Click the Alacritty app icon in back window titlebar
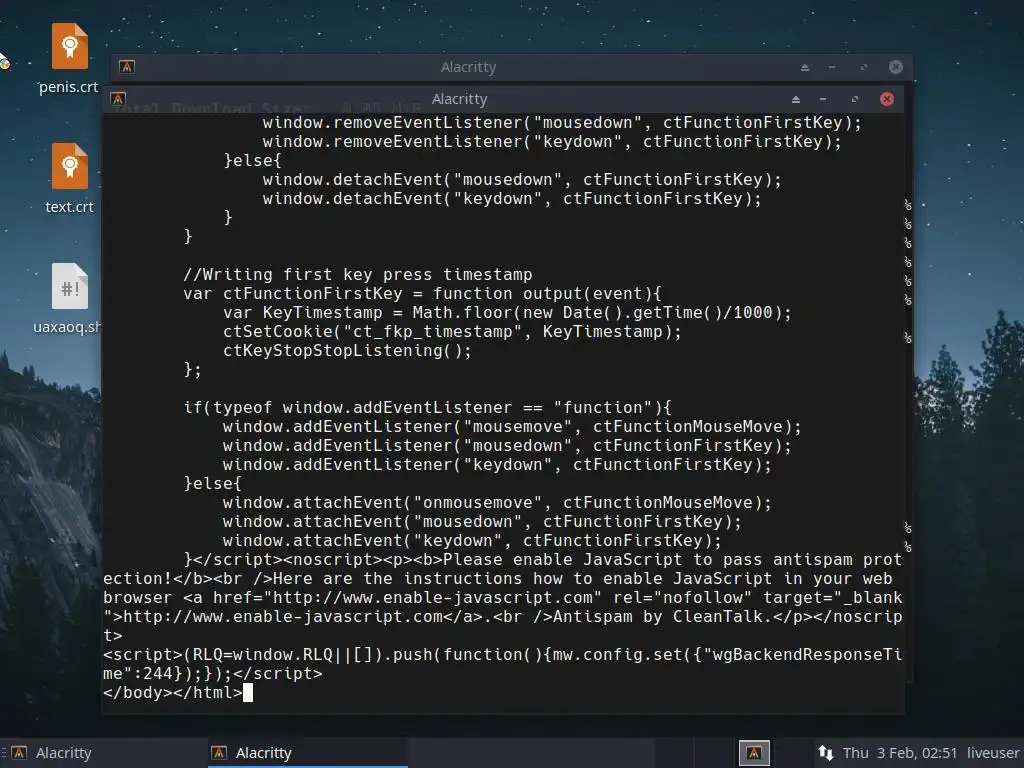Image resolution: width=1024 pixels, height=768 pixels. click(x=127, y=67)
